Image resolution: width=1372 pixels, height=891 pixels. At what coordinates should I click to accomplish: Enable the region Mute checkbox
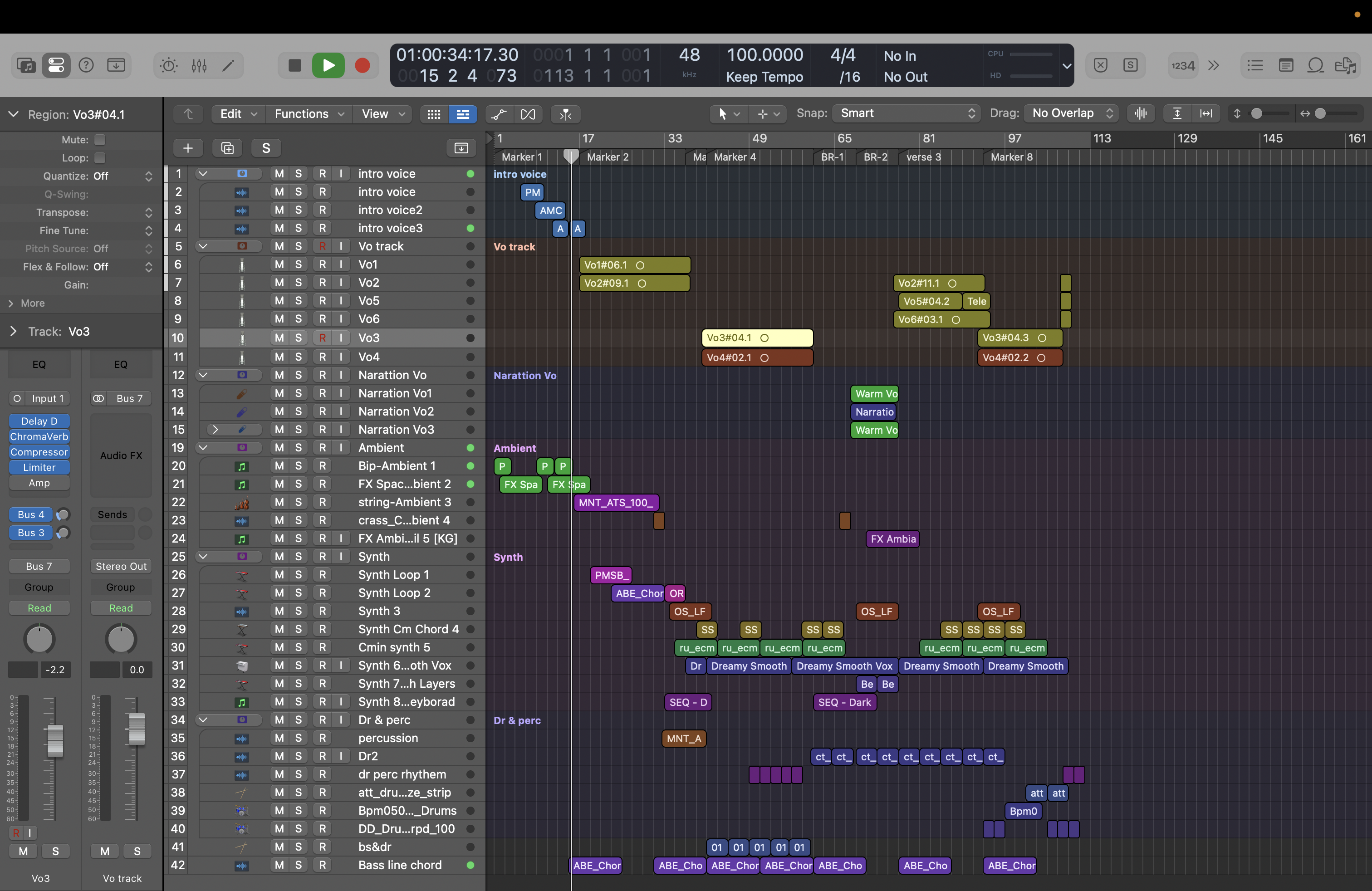tap(100, 139)
